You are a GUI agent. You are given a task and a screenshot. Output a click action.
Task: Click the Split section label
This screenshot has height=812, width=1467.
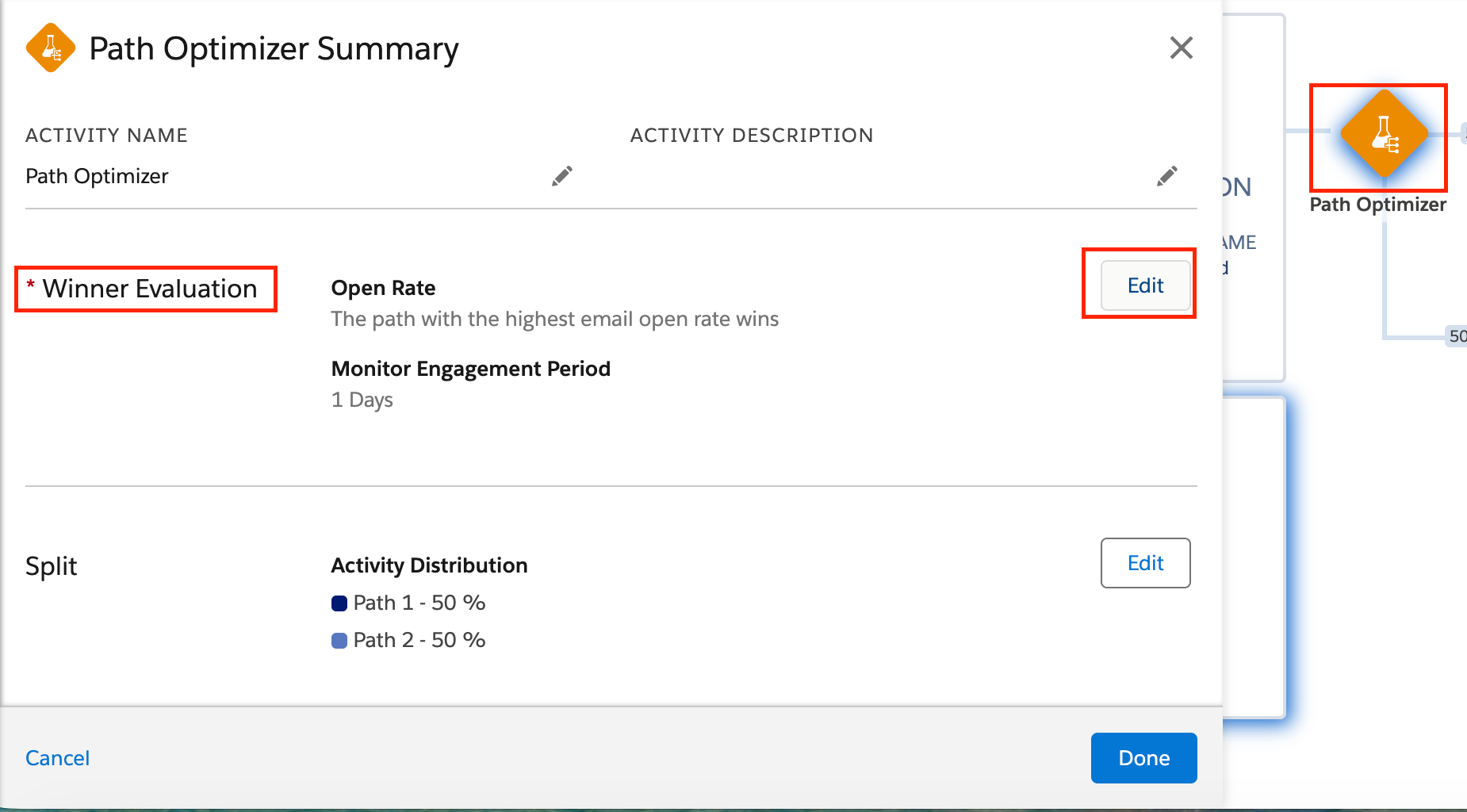point(52,566)
